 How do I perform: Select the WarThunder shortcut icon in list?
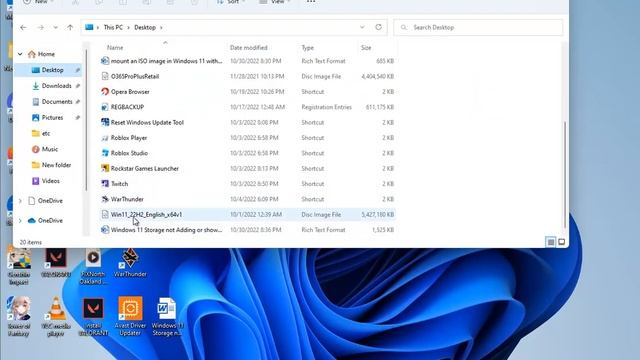click(105, 199)
